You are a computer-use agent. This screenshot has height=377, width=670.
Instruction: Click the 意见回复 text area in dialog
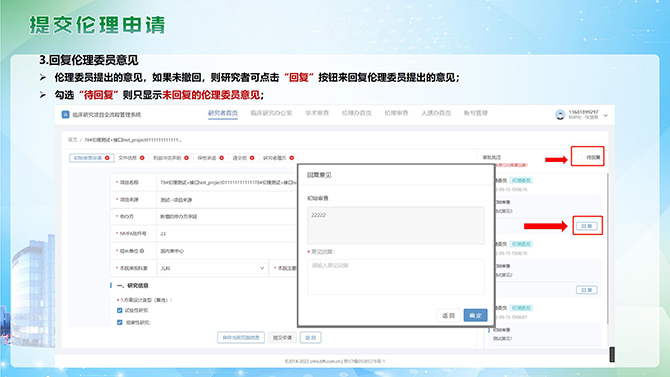(x=396, y=277)
